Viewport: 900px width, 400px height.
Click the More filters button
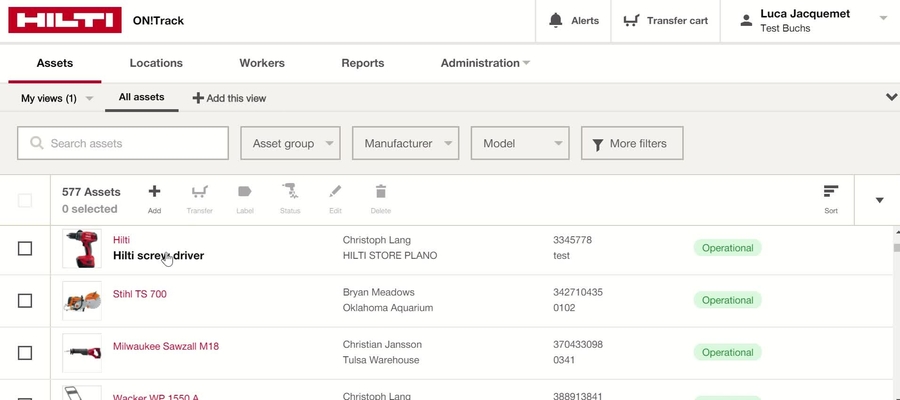pos(632,143)
